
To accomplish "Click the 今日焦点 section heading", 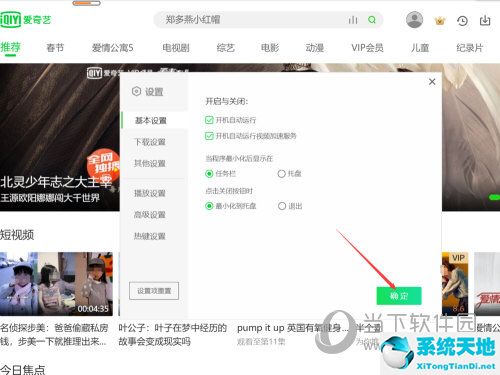I will 23,369.
